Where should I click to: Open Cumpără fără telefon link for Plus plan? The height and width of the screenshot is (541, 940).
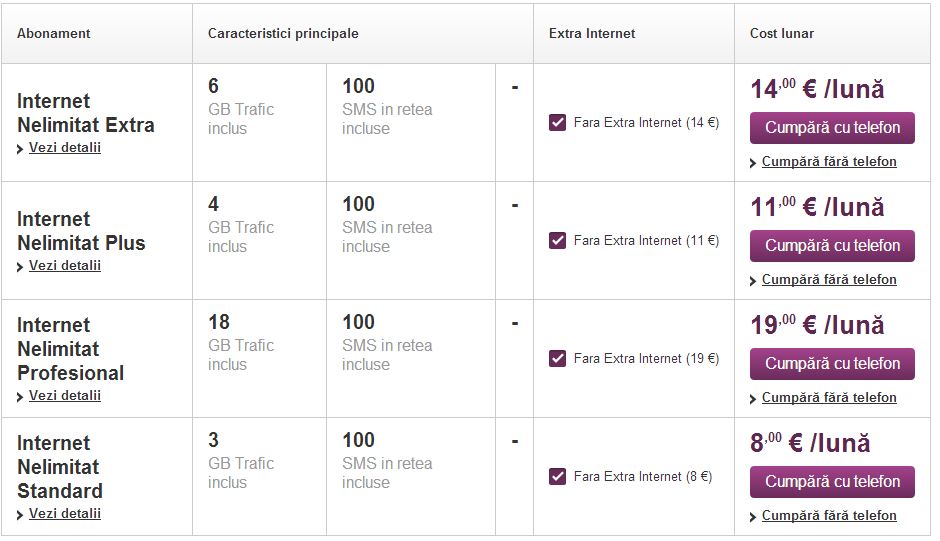pos(829,280)
